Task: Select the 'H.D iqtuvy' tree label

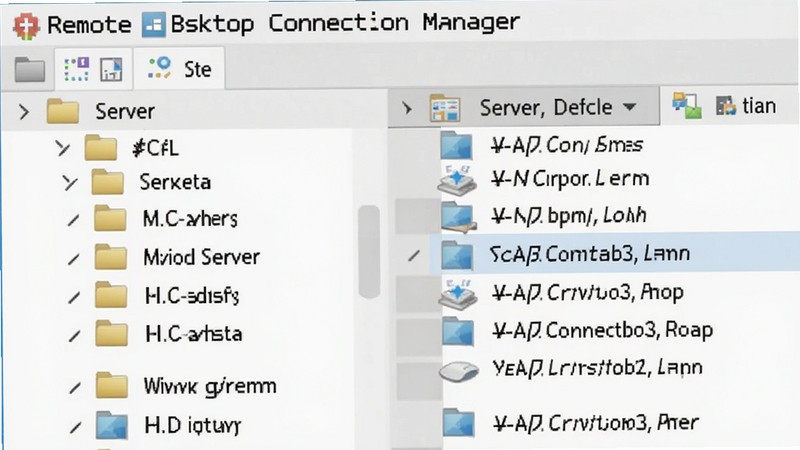Action: tap(193, 426)
